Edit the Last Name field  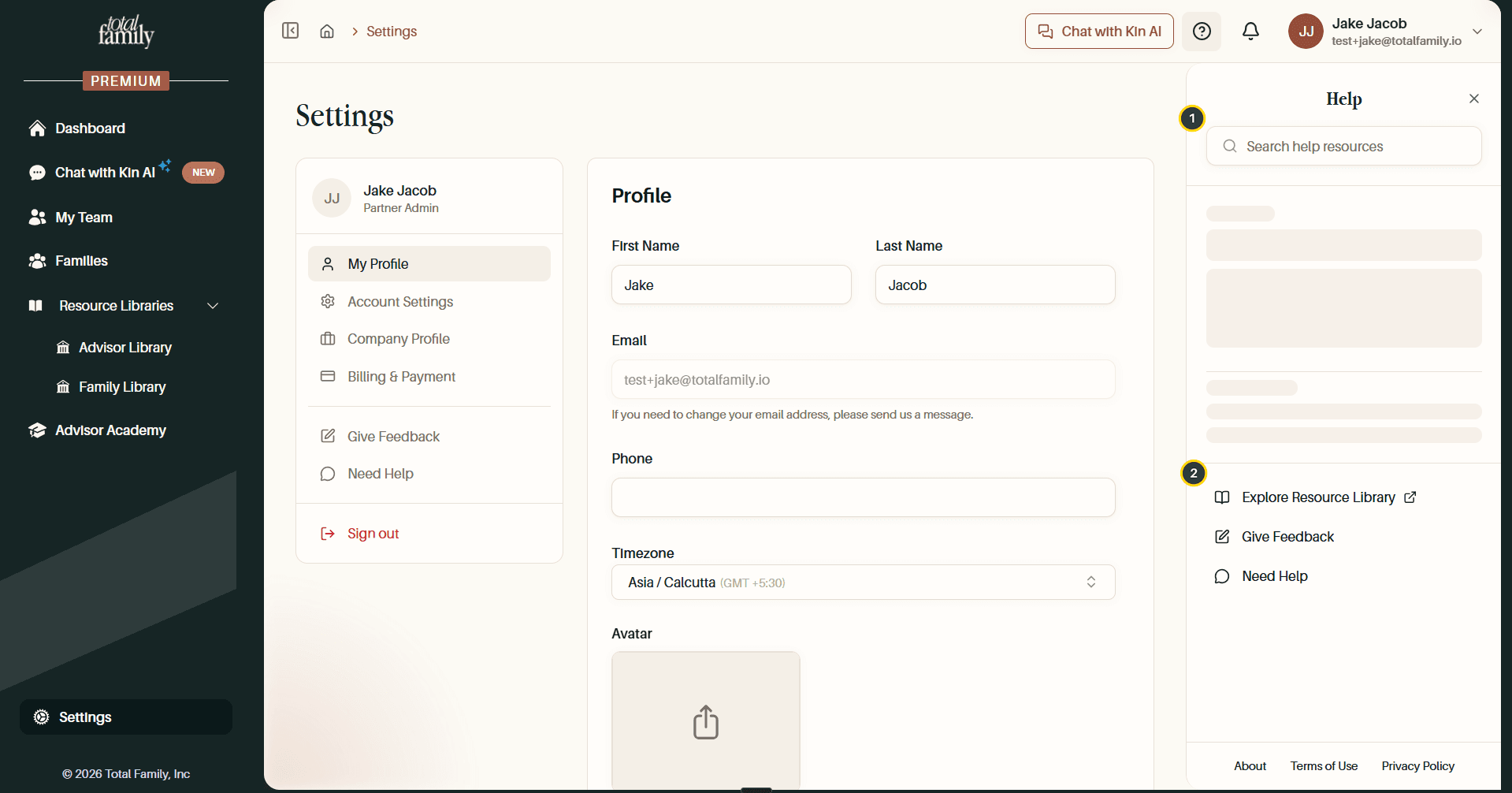(995, 285)
